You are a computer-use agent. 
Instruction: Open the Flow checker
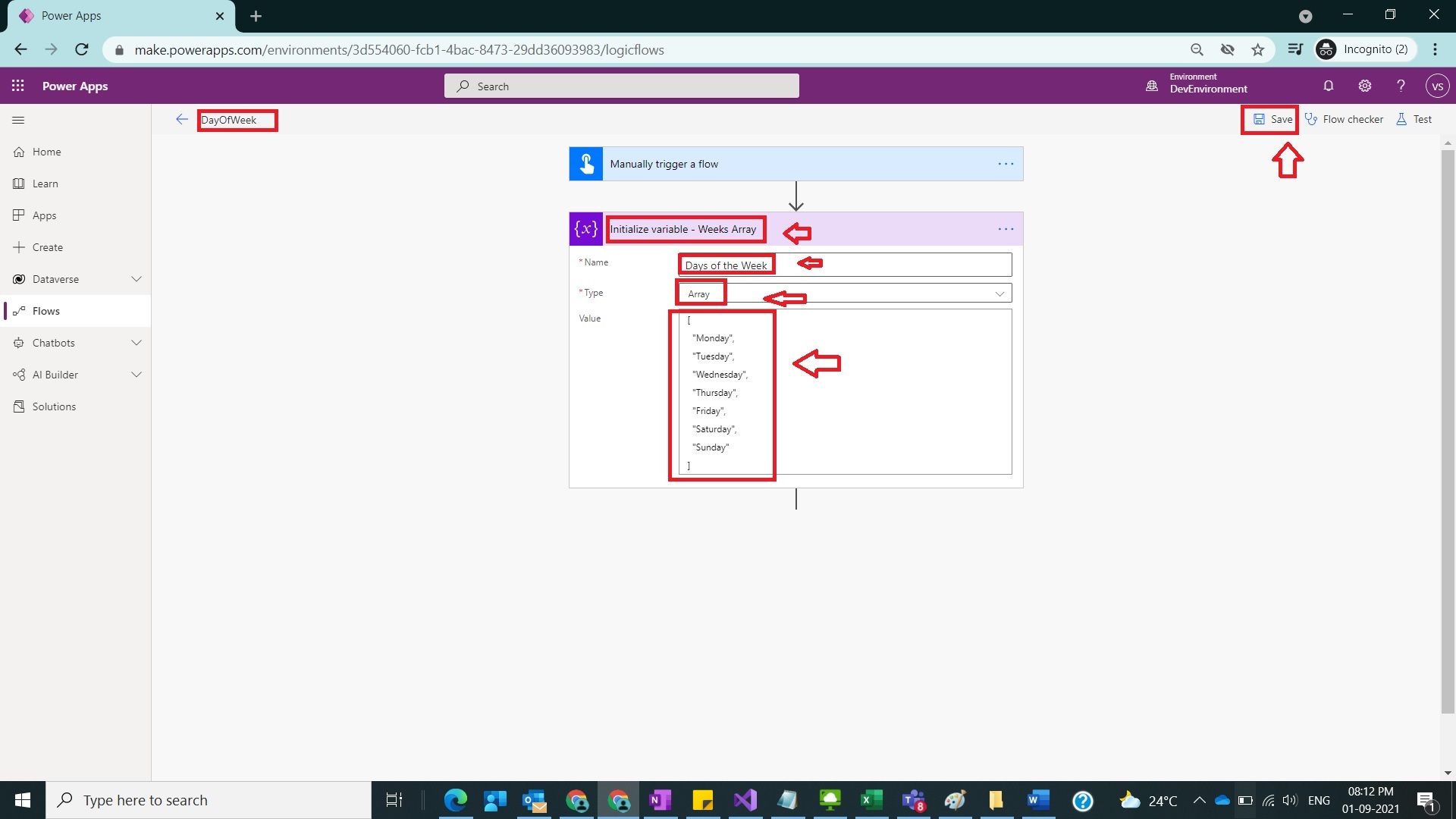1345,119
